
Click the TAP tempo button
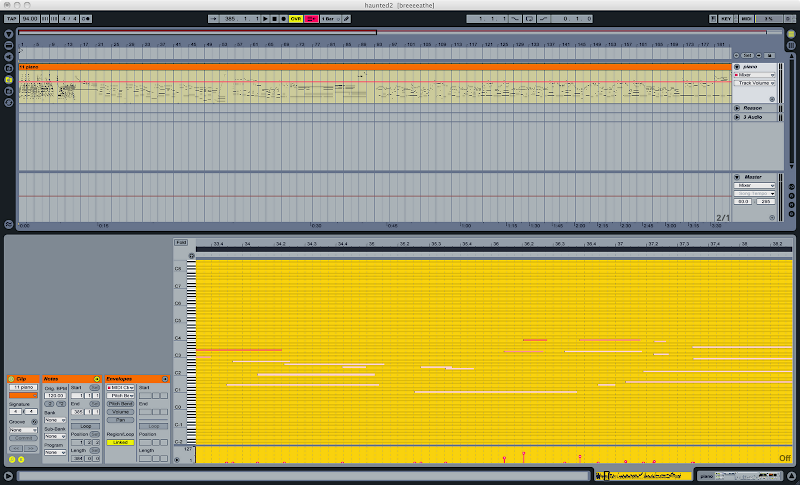(x=11, y=19)
